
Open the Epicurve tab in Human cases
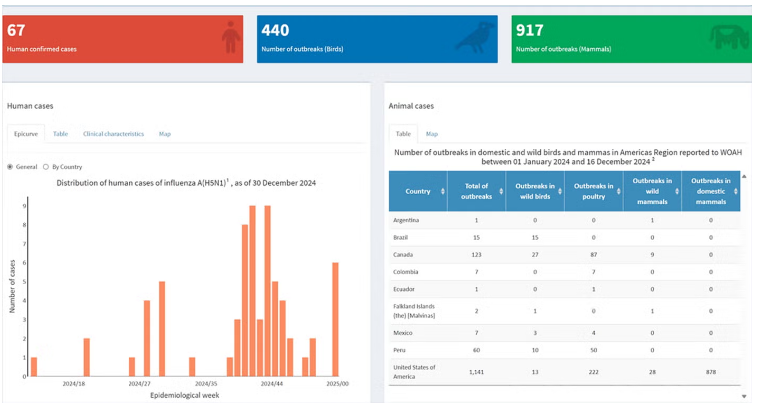click(25, 133)
